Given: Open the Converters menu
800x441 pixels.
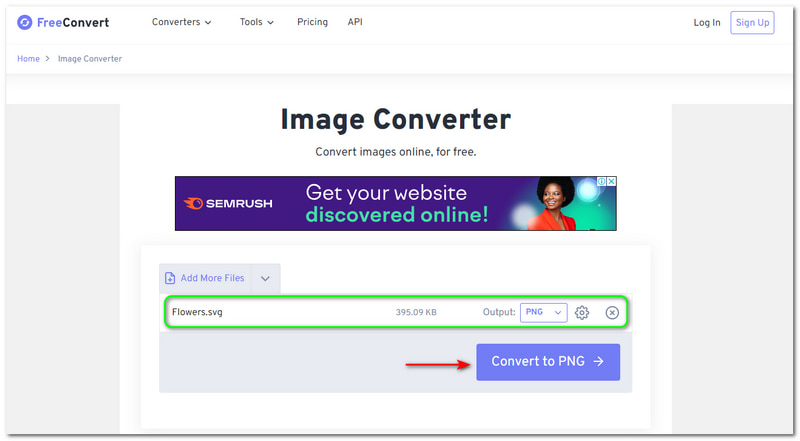Looking at the screenshot, I should tap(181, 22).
